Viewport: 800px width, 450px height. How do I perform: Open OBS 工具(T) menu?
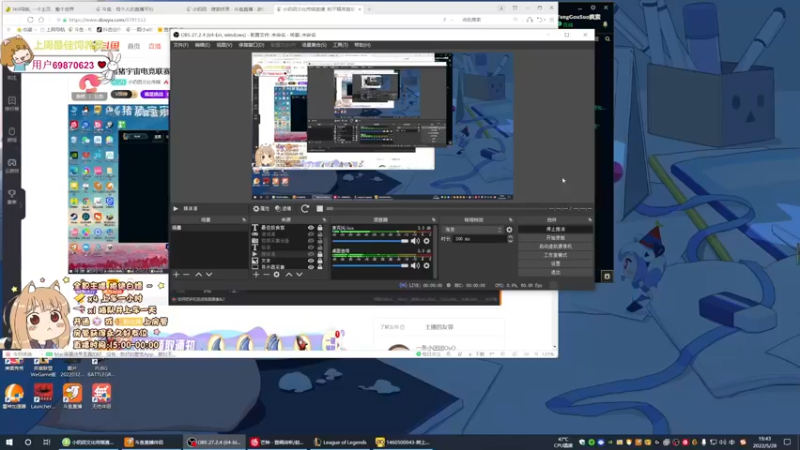click(340, 45)
